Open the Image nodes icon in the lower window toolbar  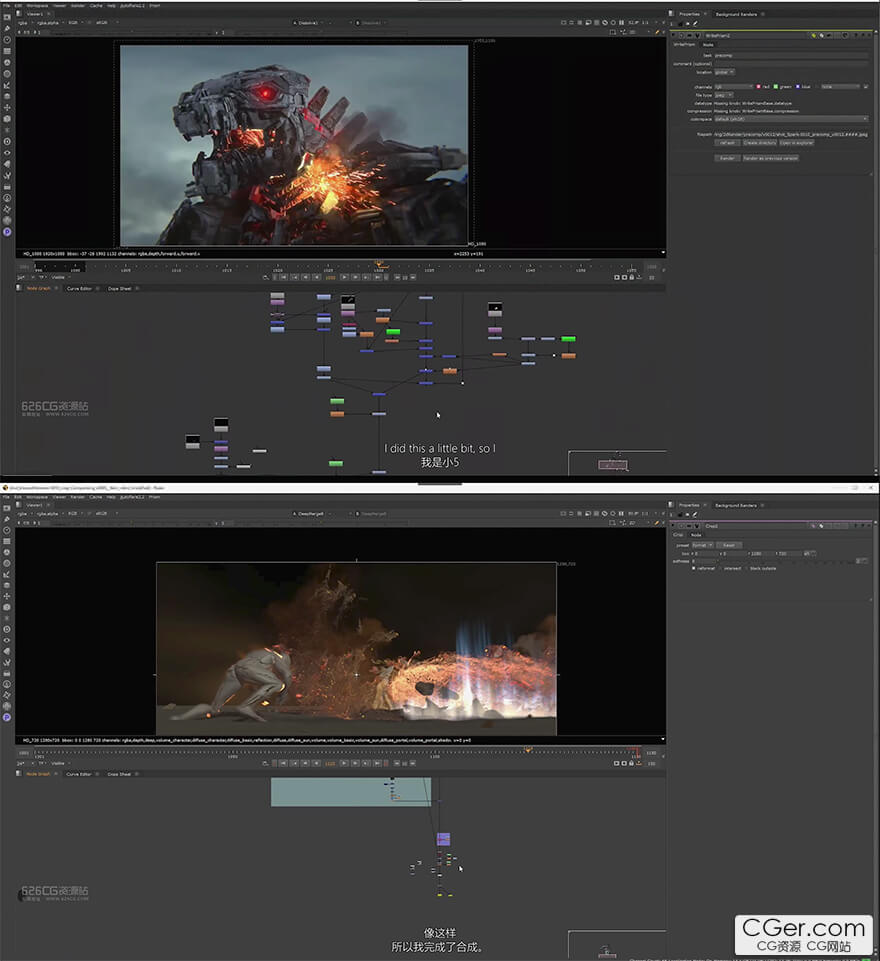point(7,508)
